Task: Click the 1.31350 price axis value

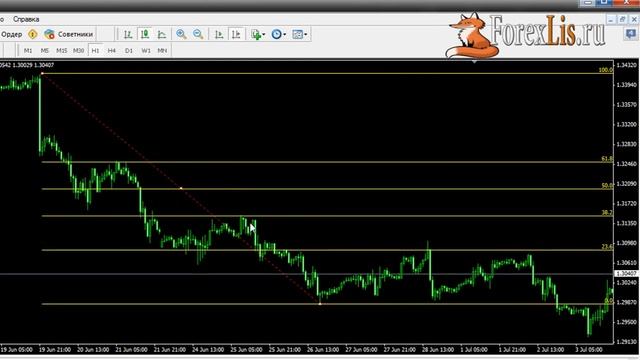Action: [627, 223]
